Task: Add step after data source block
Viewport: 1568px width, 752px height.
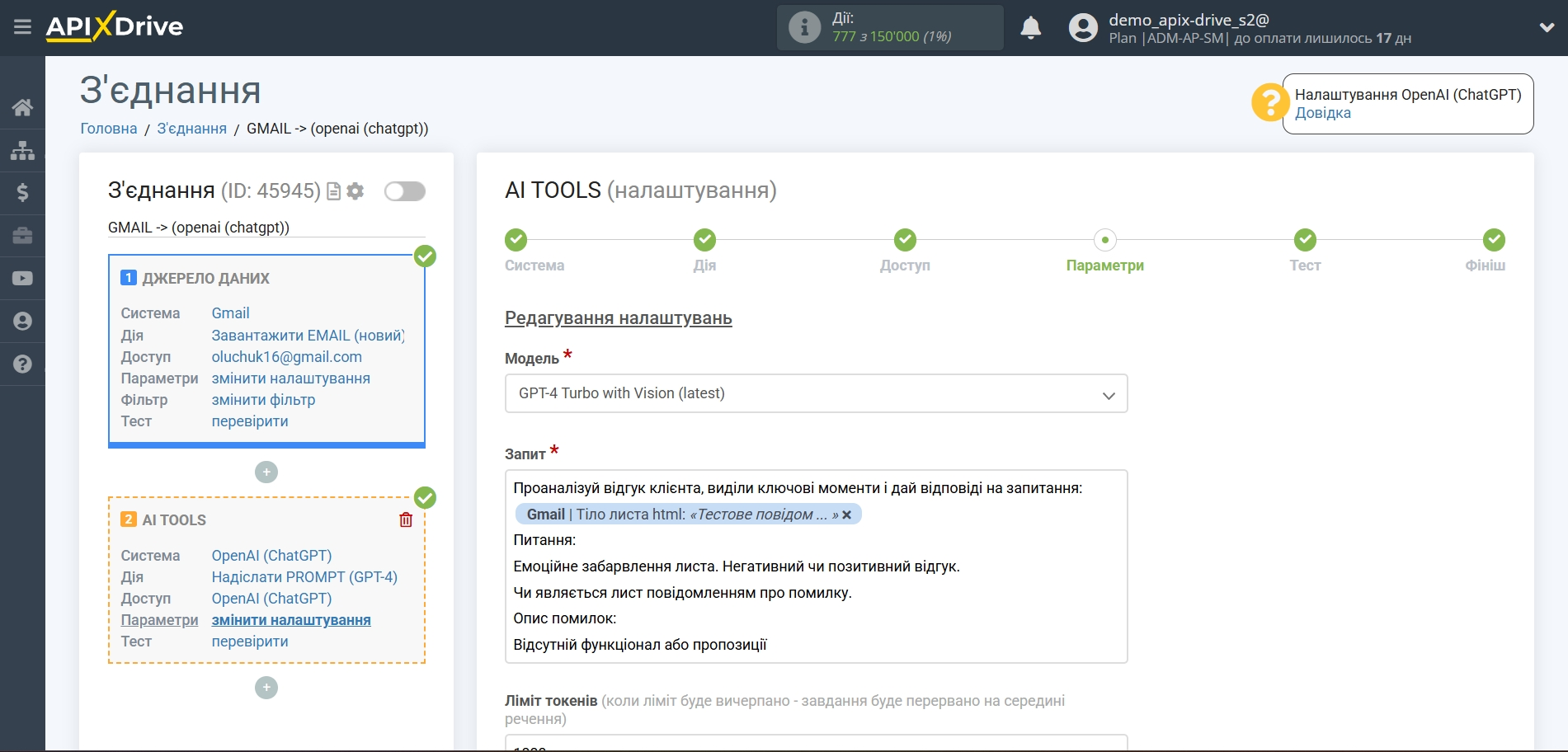Action: pyautogui.click(x=266, y=472)
